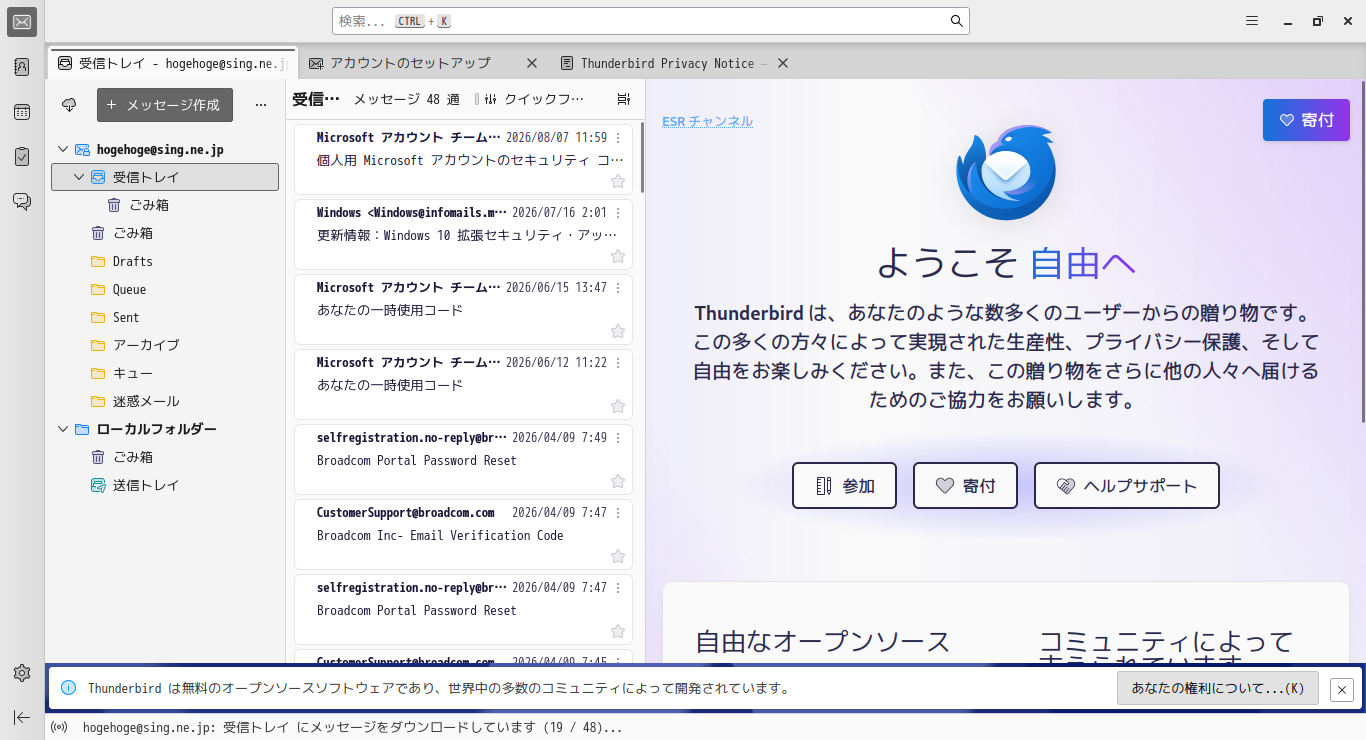Collapse the 受信トレイ folder expander

coord(79,177)
